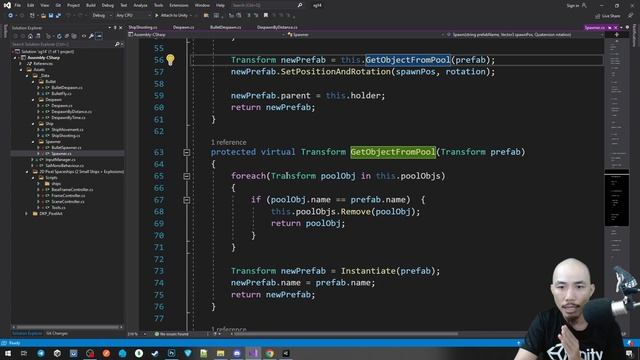Toggle the Solution Explorer pin

[x=115, y=28]
